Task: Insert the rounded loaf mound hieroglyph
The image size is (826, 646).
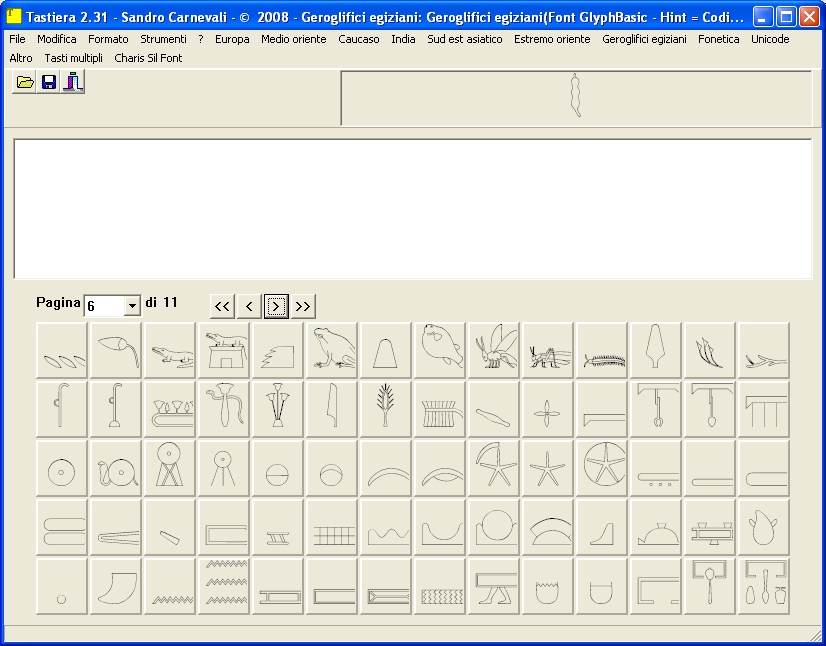Action: 386,350
